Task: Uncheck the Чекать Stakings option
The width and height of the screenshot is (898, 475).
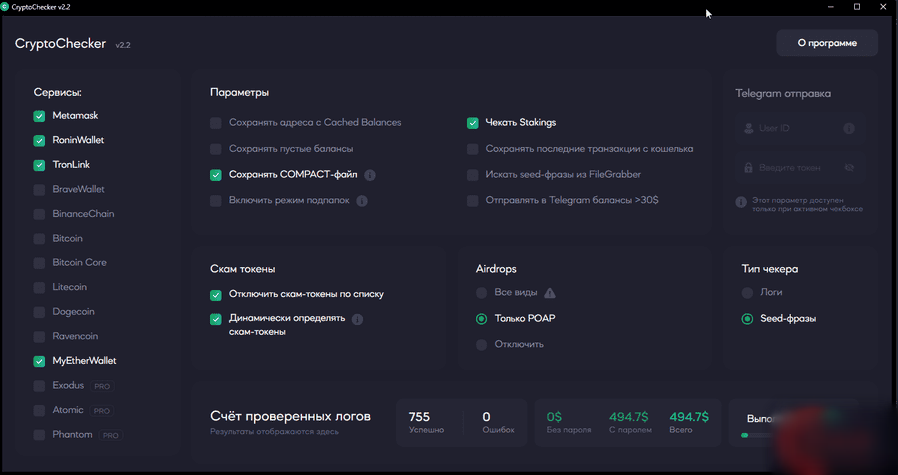Action: point(472,123)
